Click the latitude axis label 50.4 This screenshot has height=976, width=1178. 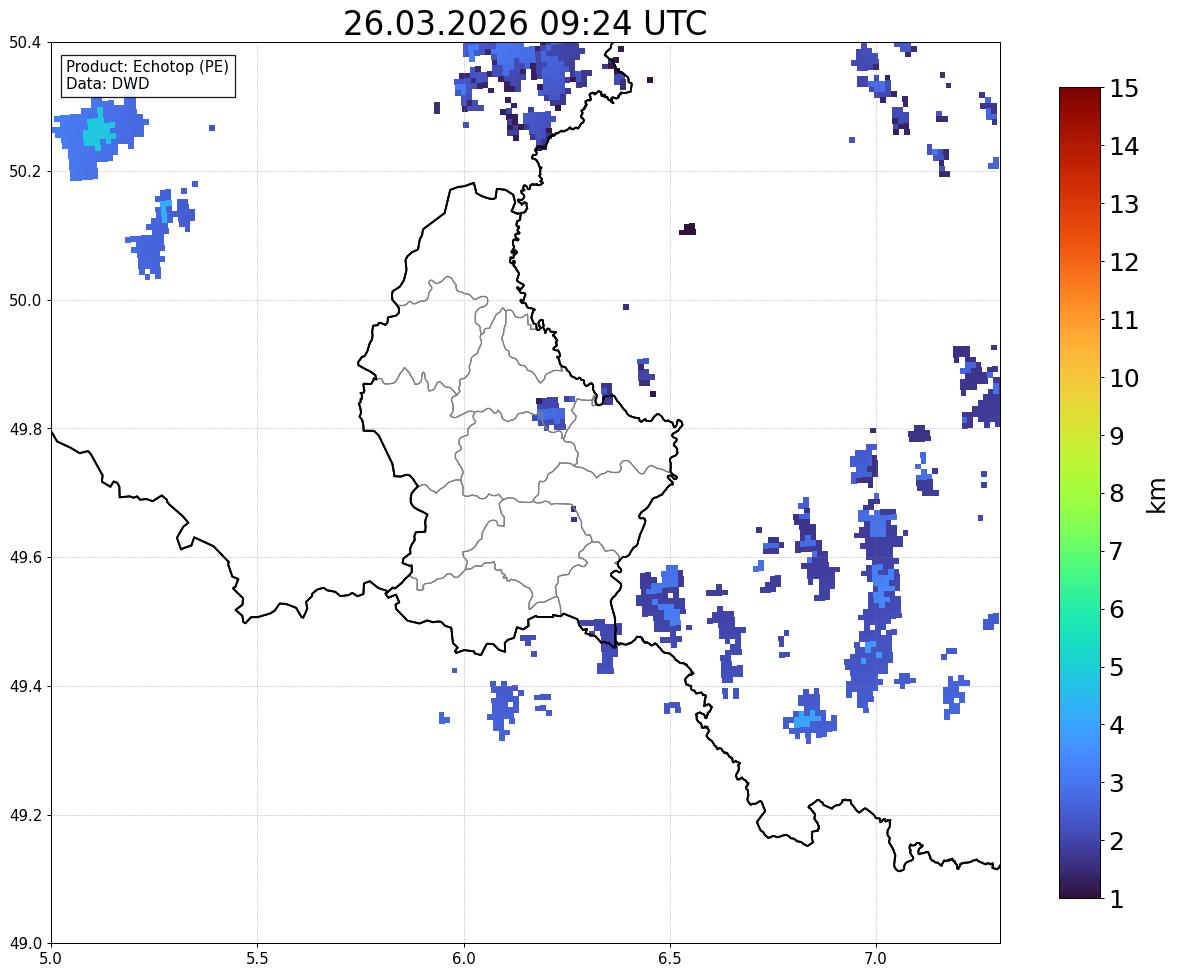point(25,43)
